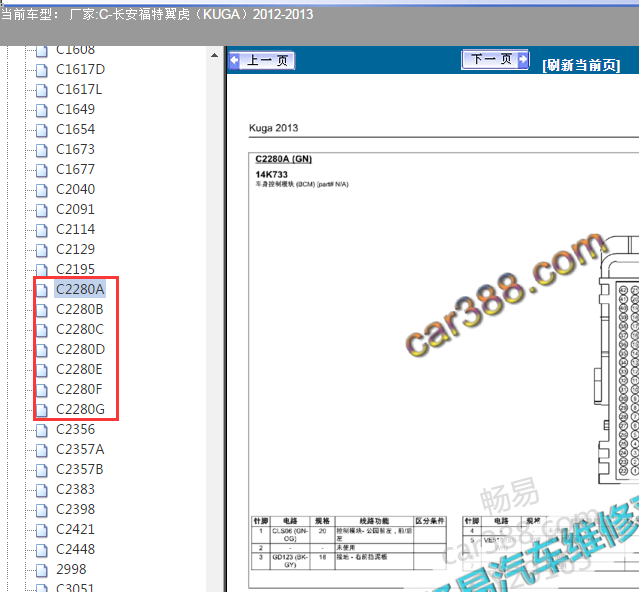639x592 pixels.
Task: Select C1649 in the connector list
Action: click(x=75, y=109)
